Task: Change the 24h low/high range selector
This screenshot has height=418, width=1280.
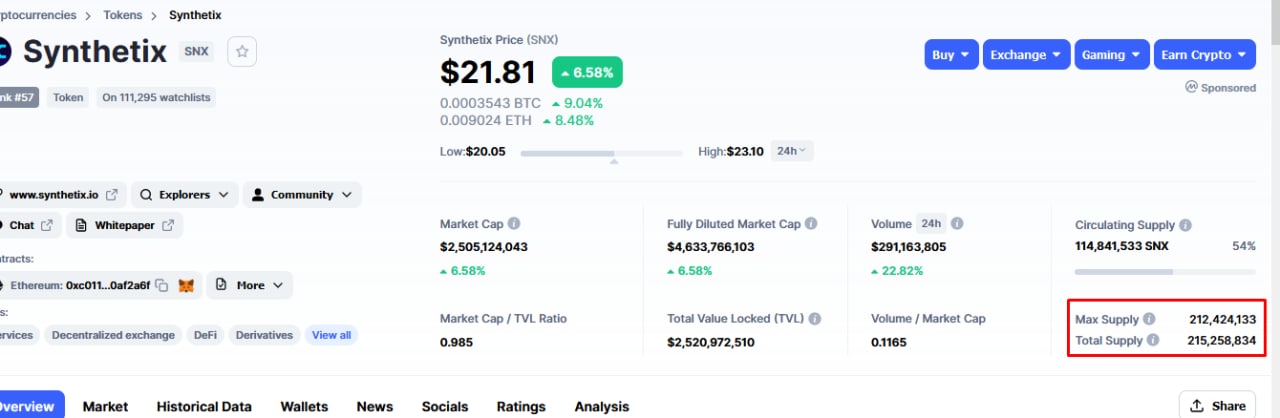Action: (792, 151)
